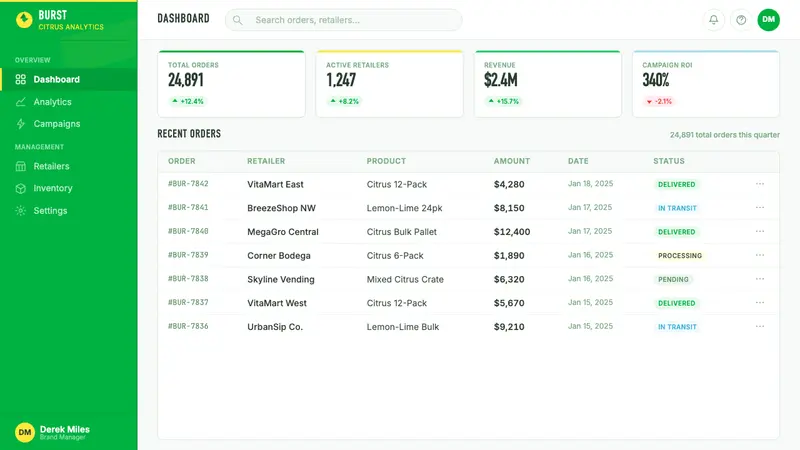The width and height of the screenshot is (800, 450).
Task: Click the $12,400 amount cell
Action: 512,232
